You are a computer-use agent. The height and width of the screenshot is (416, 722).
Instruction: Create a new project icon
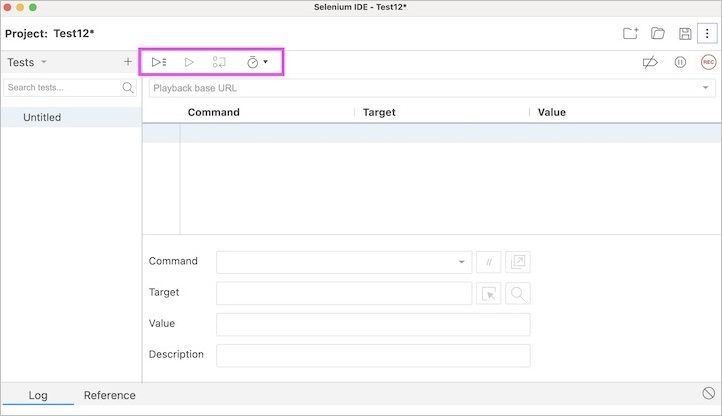(630, 33)
